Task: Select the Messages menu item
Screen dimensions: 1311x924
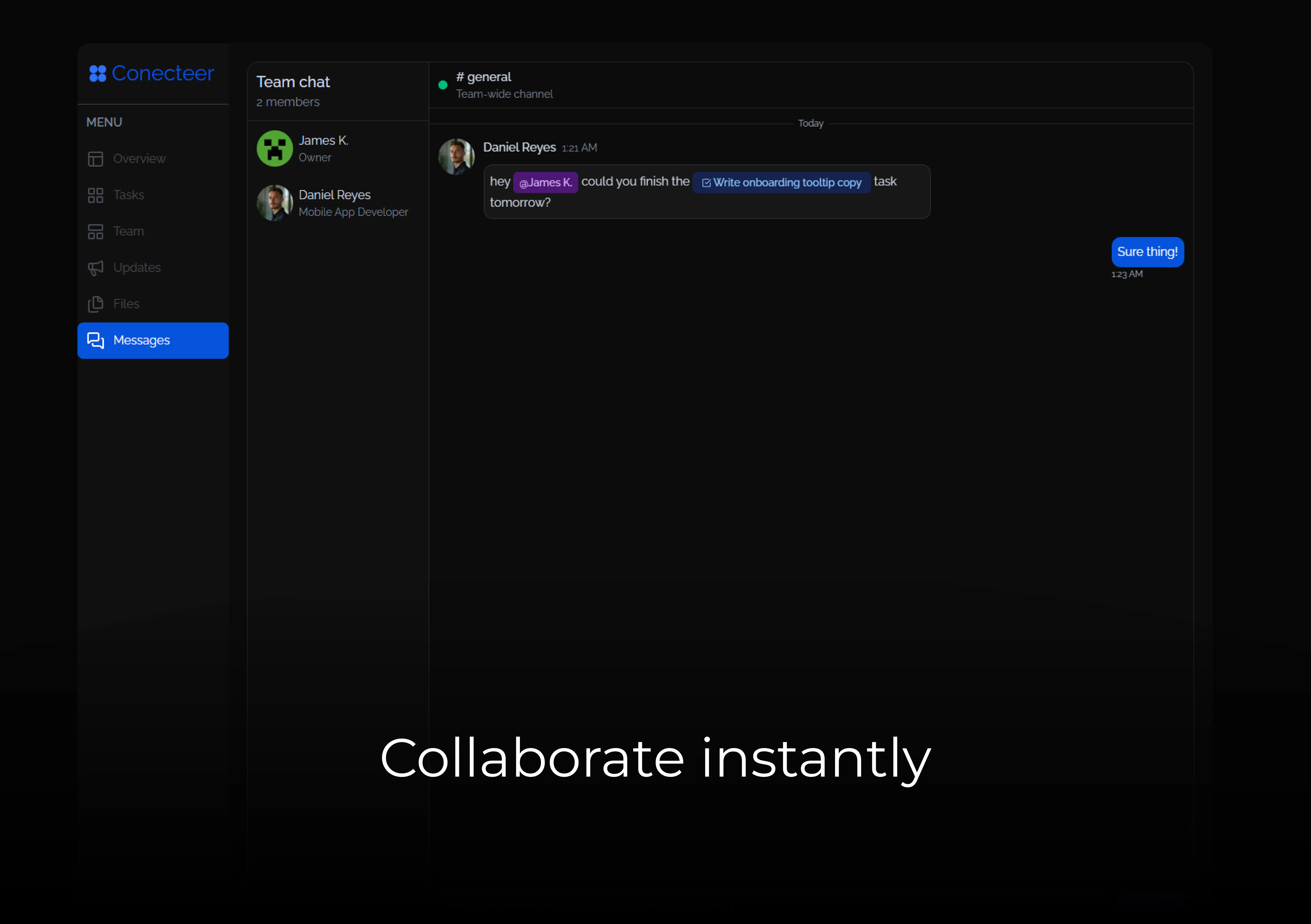Action: [x=153, y=340]
